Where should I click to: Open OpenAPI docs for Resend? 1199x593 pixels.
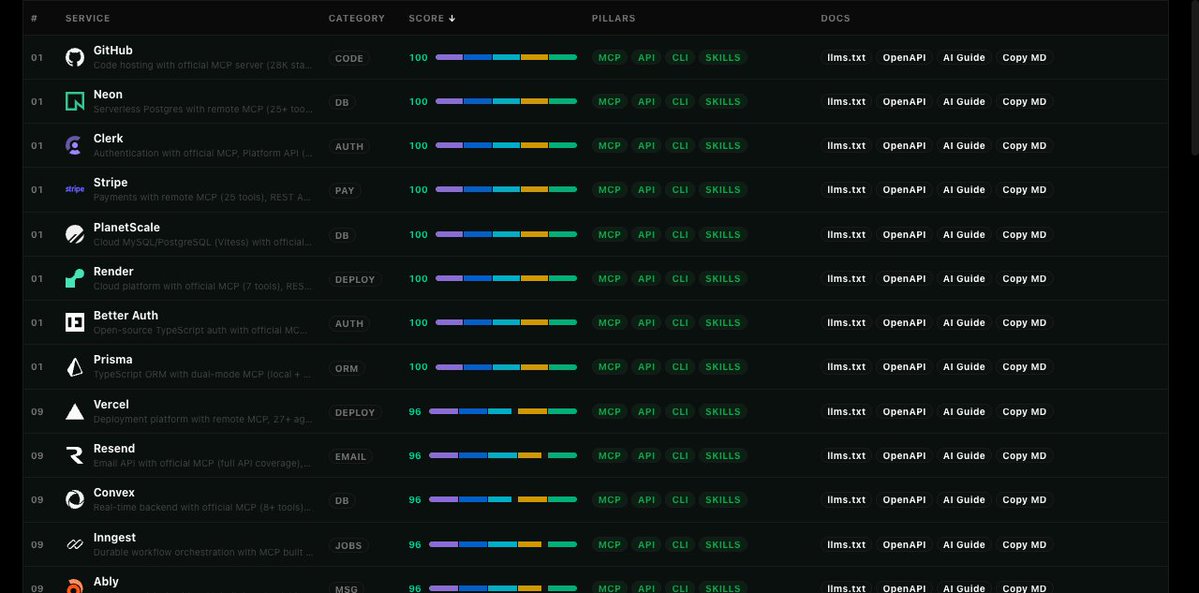(x=904, y=455)
